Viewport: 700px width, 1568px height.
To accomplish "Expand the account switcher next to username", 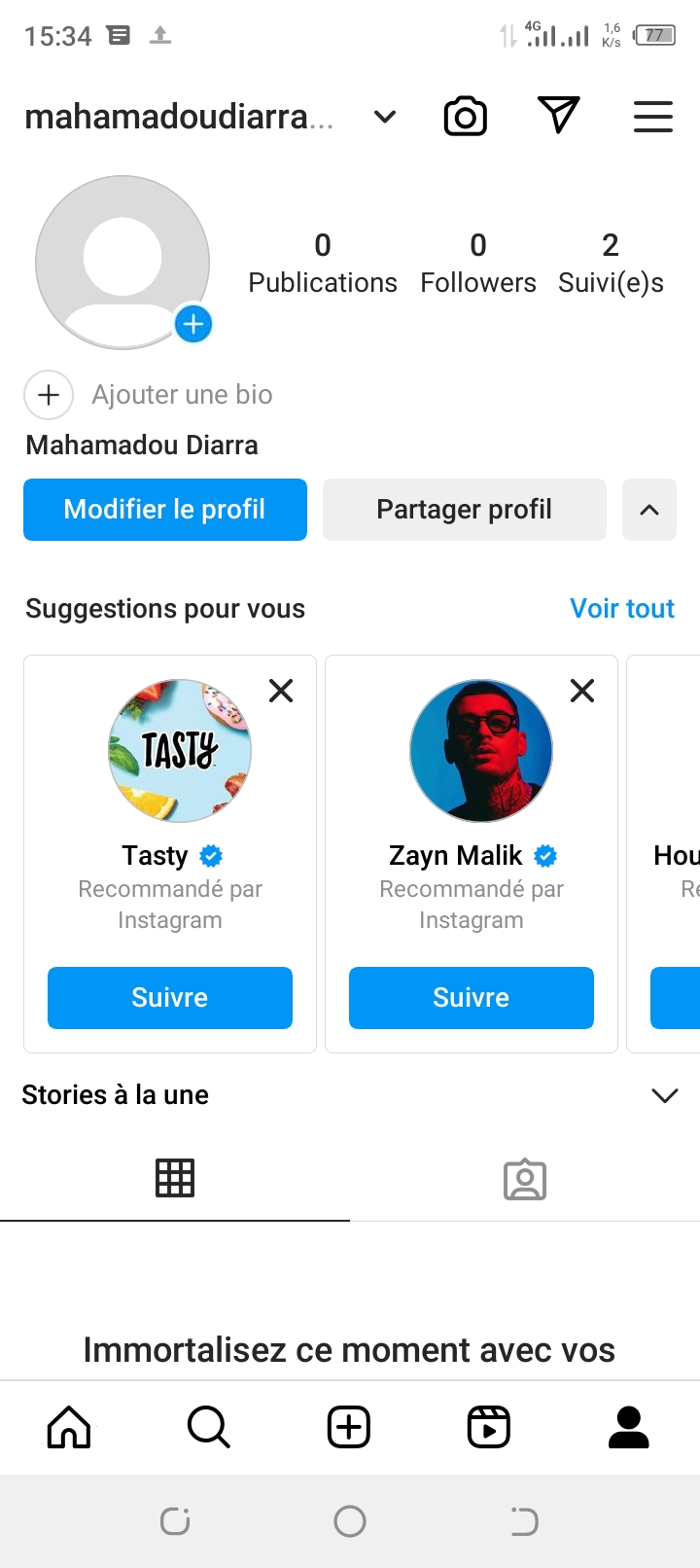I will pos(385,118).
